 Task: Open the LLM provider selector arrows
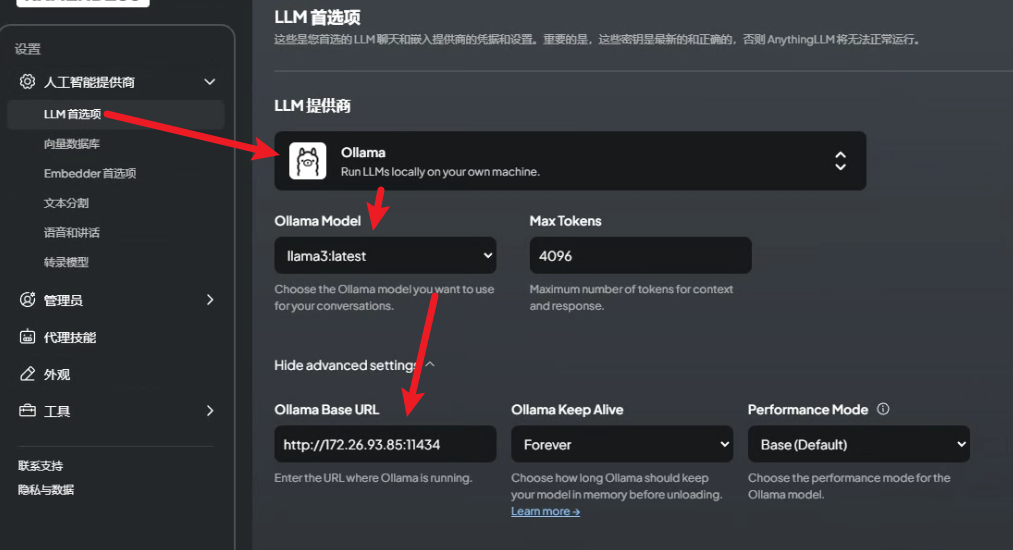coord(840,161)
